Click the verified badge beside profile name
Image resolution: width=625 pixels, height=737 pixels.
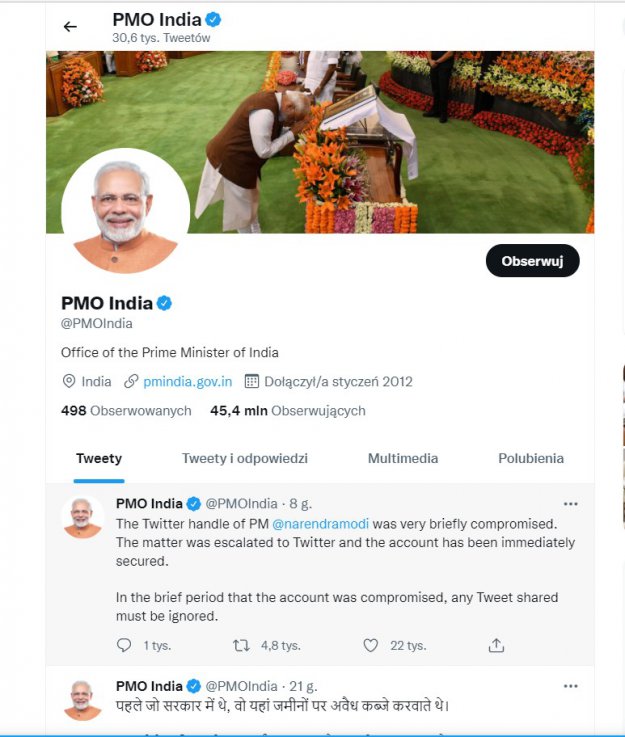coord(165,303)
